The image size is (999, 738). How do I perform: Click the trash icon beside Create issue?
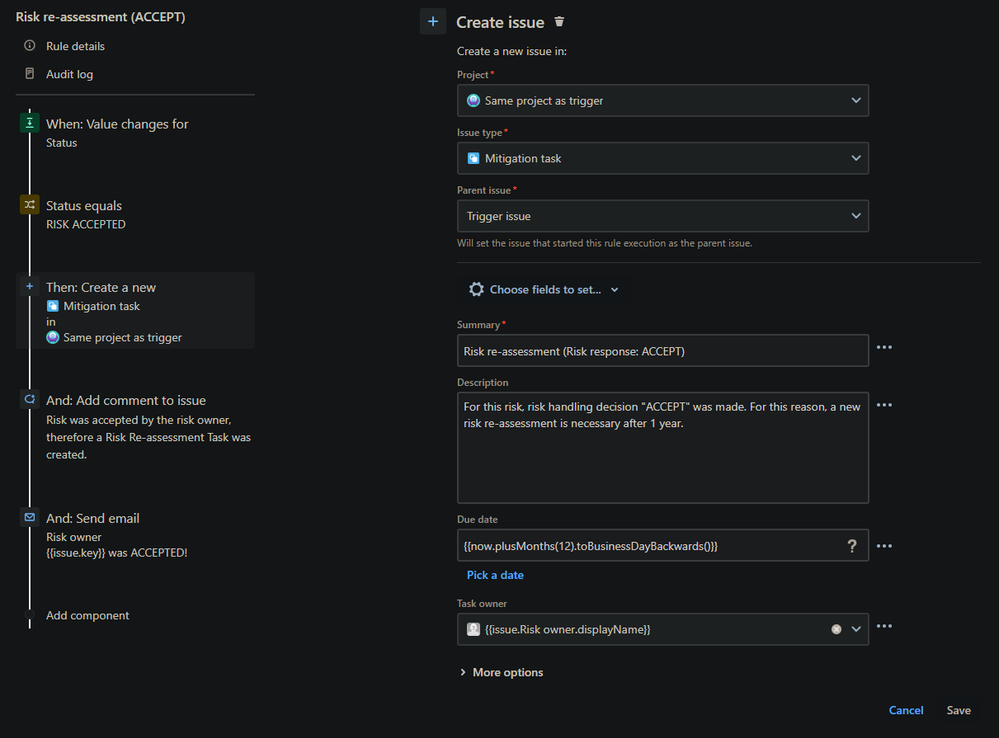(559, 22)
